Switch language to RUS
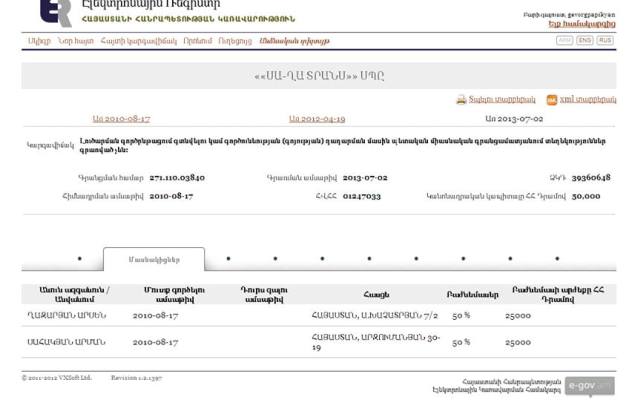The image size is (640, 400). click(x=606, y=40)
